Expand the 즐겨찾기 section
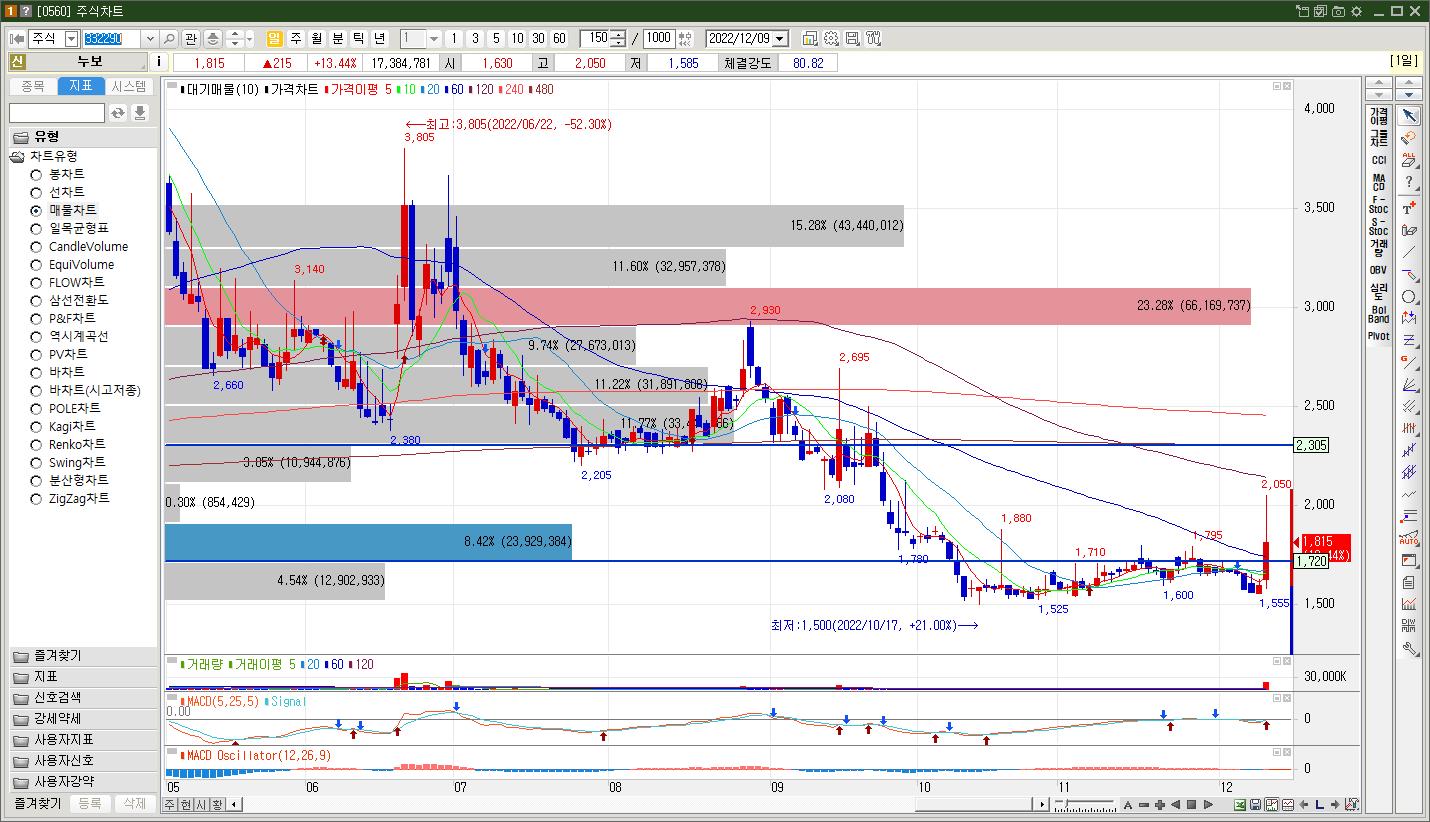This screenshot has width=1430, height=822. (x=82, y=656)
